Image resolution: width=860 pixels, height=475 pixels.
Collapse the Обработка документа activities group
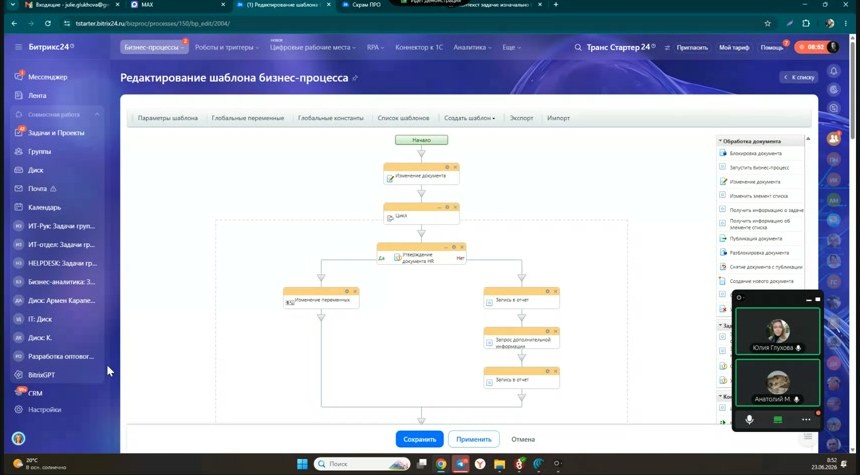coord(720,141)
